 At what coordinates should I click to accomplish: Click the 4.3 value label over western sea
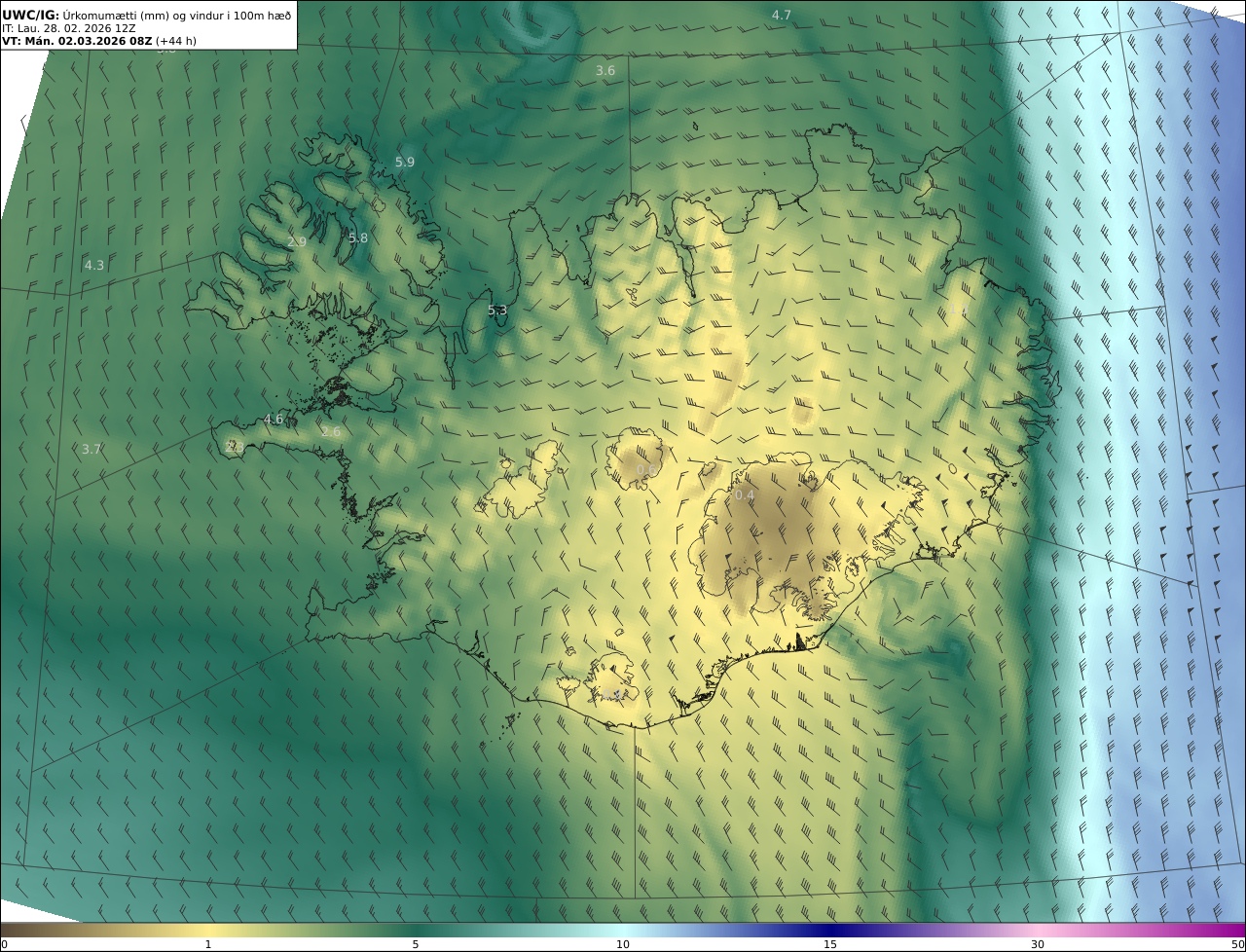[94, 266]
